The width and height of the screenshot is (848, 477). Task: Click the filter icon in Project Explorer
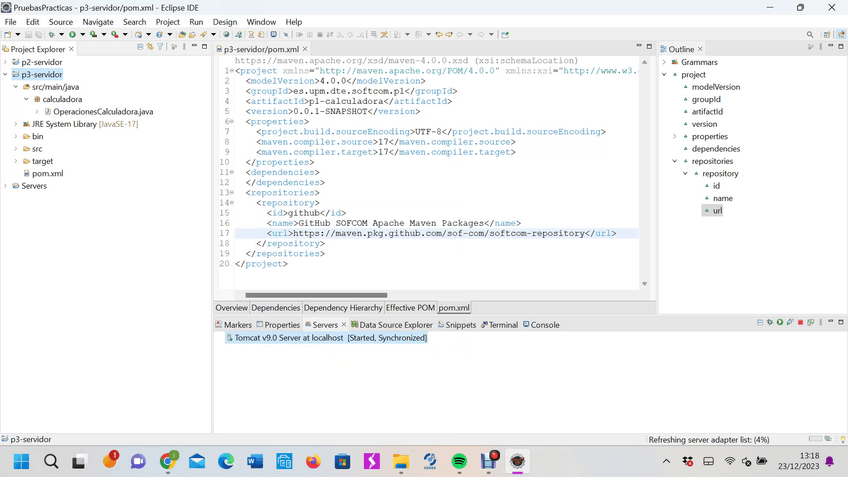[x=160, y=47]
